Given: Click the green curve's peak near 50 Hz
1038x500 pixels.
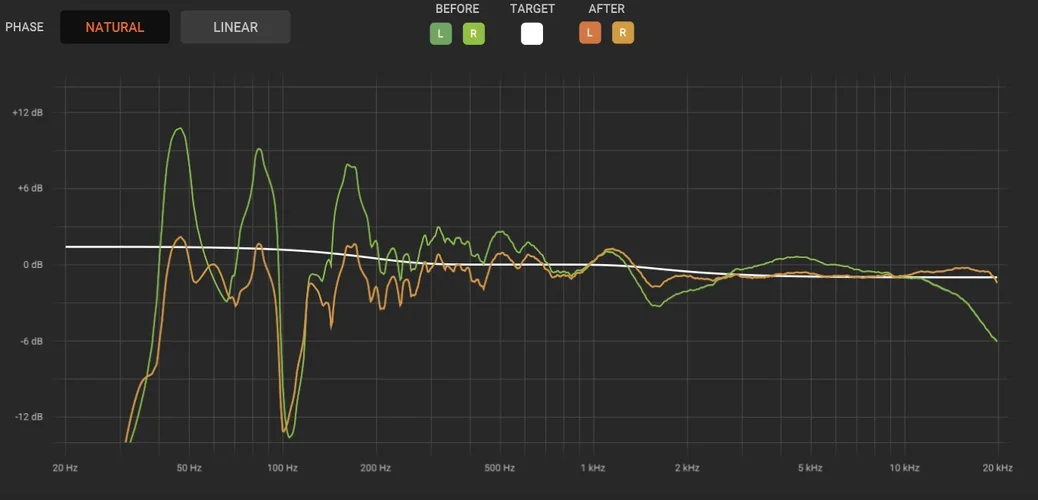Looking at the screenshot, I should pos(179,128).
